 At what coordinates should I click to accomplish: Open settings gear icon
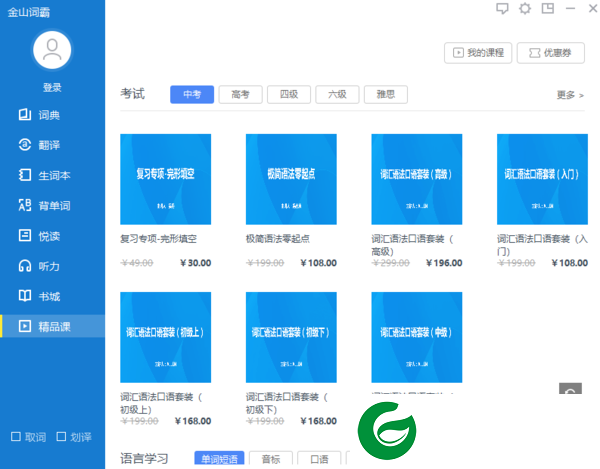tap(525, 8)
